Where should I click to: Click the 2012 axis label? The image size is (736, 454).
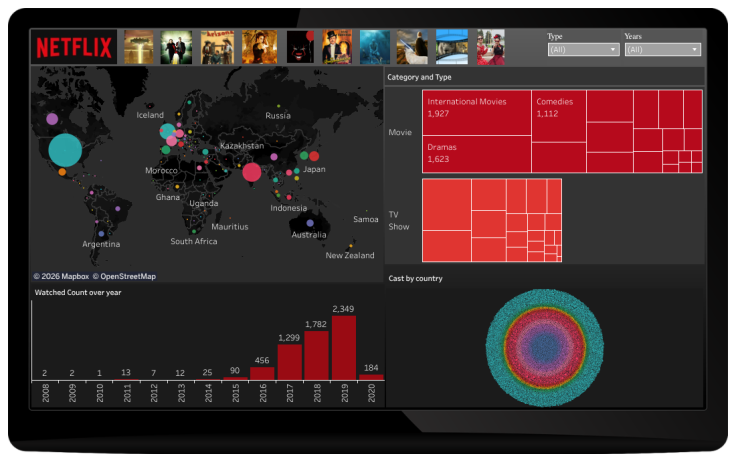[x=154, y=393]
